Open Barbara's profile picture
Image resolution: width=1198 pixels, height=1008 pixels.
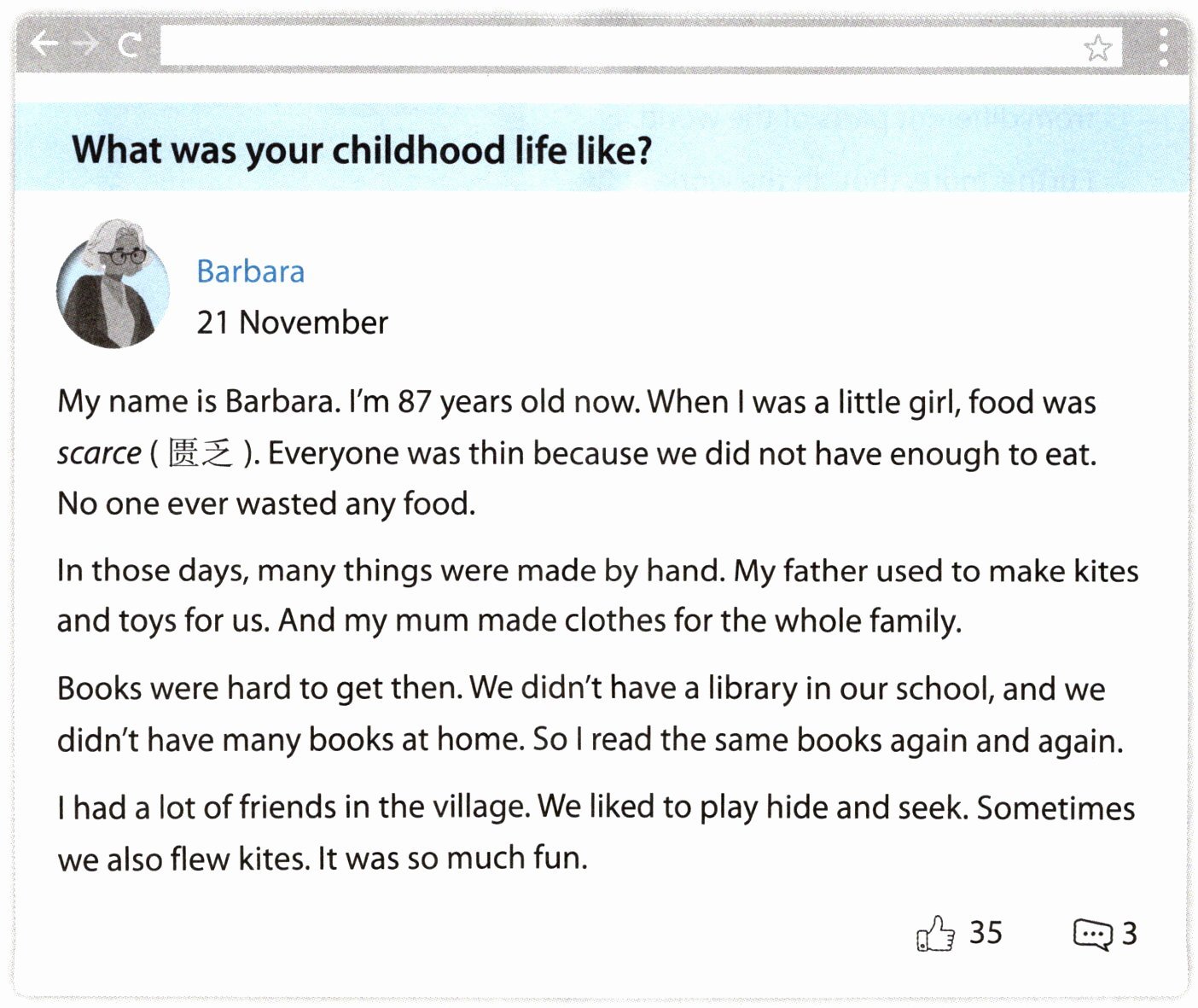[x=113, y=286]
